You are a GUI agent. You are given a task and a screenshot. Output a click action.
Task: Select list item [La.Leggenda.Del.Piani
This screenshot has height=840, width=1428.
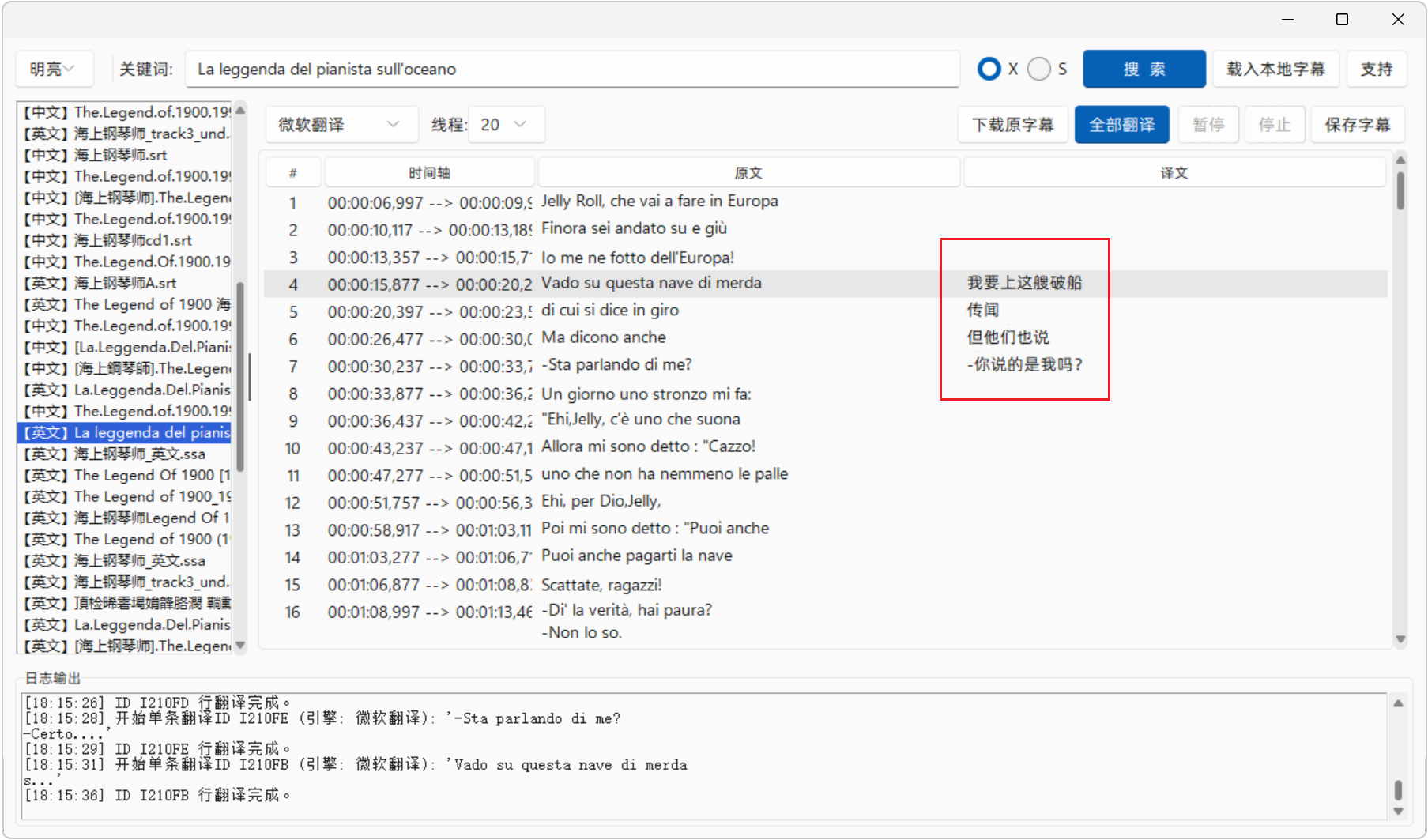tap(125, 347)
